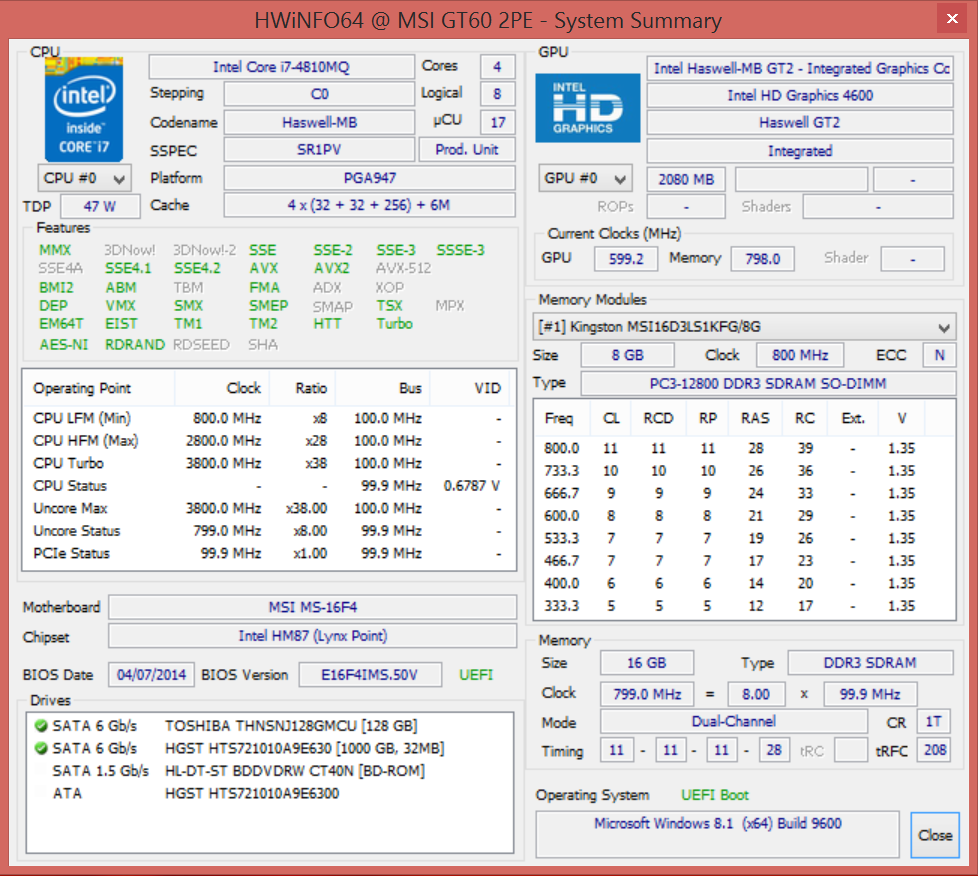The height and width of the screenshot is (876, 978).
Task: Click the CPU Status row
Action: click(x=268, y=485)
